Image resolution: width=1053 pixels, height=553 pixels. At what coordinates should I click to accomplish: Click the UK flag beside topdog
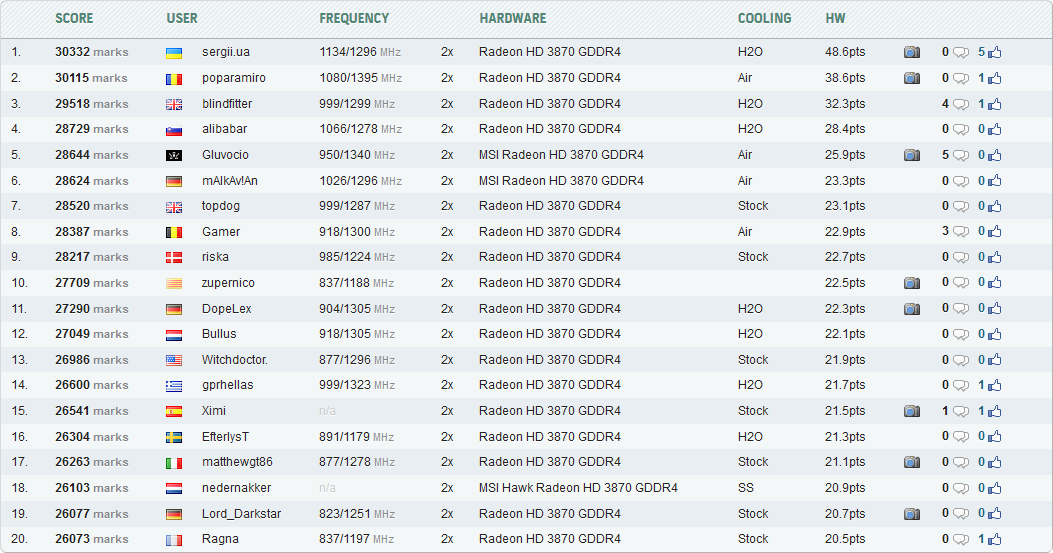click(x=173, y=206)
